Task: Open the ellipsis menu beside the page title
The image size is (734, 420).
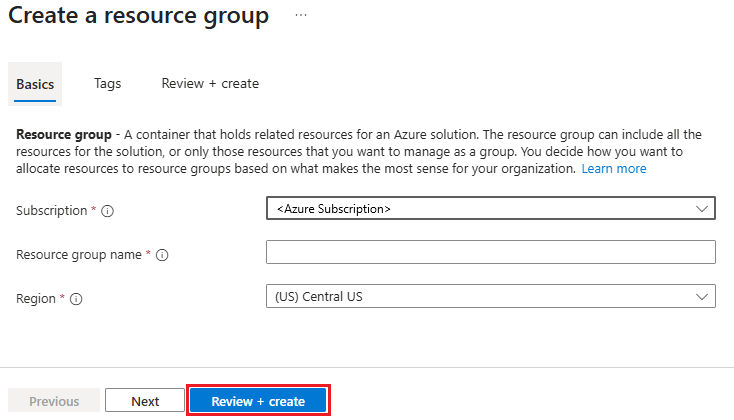Action: [x=301, y=16]
